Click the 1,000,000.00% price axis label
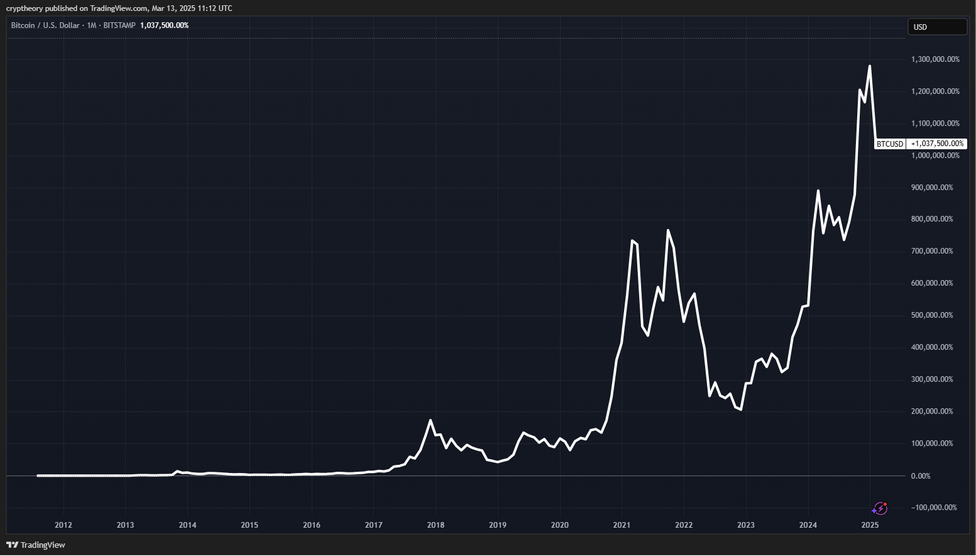Image resolution: width=976 pixels, height=556 pixels. coord(936,156)
